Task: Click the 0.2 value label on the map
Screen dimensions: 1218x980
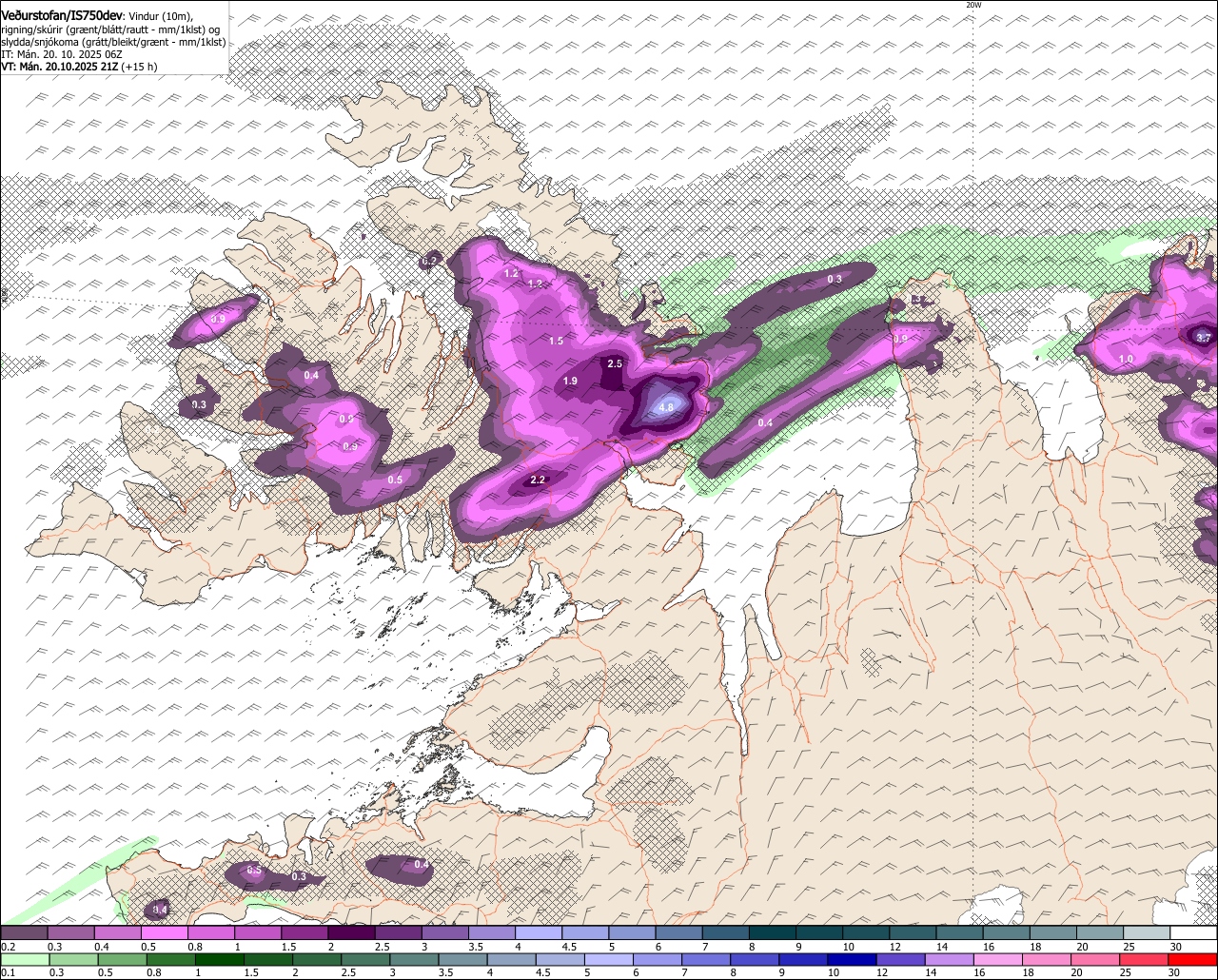Action: (429, 261)
